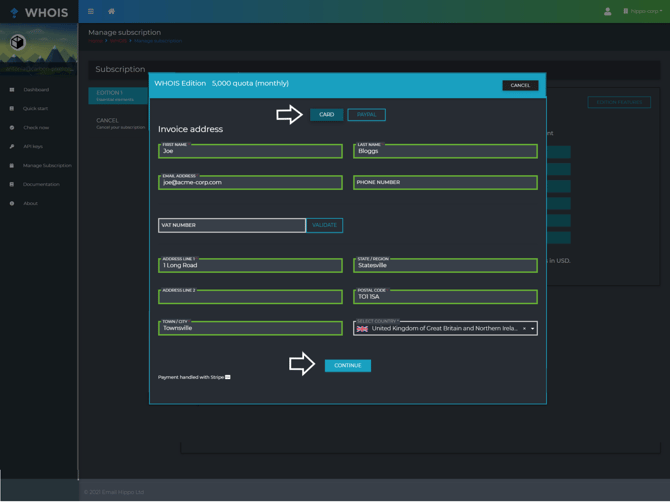Click the Manage Subscription sidebar icon
670x502 pixels.
coord(12,165)
